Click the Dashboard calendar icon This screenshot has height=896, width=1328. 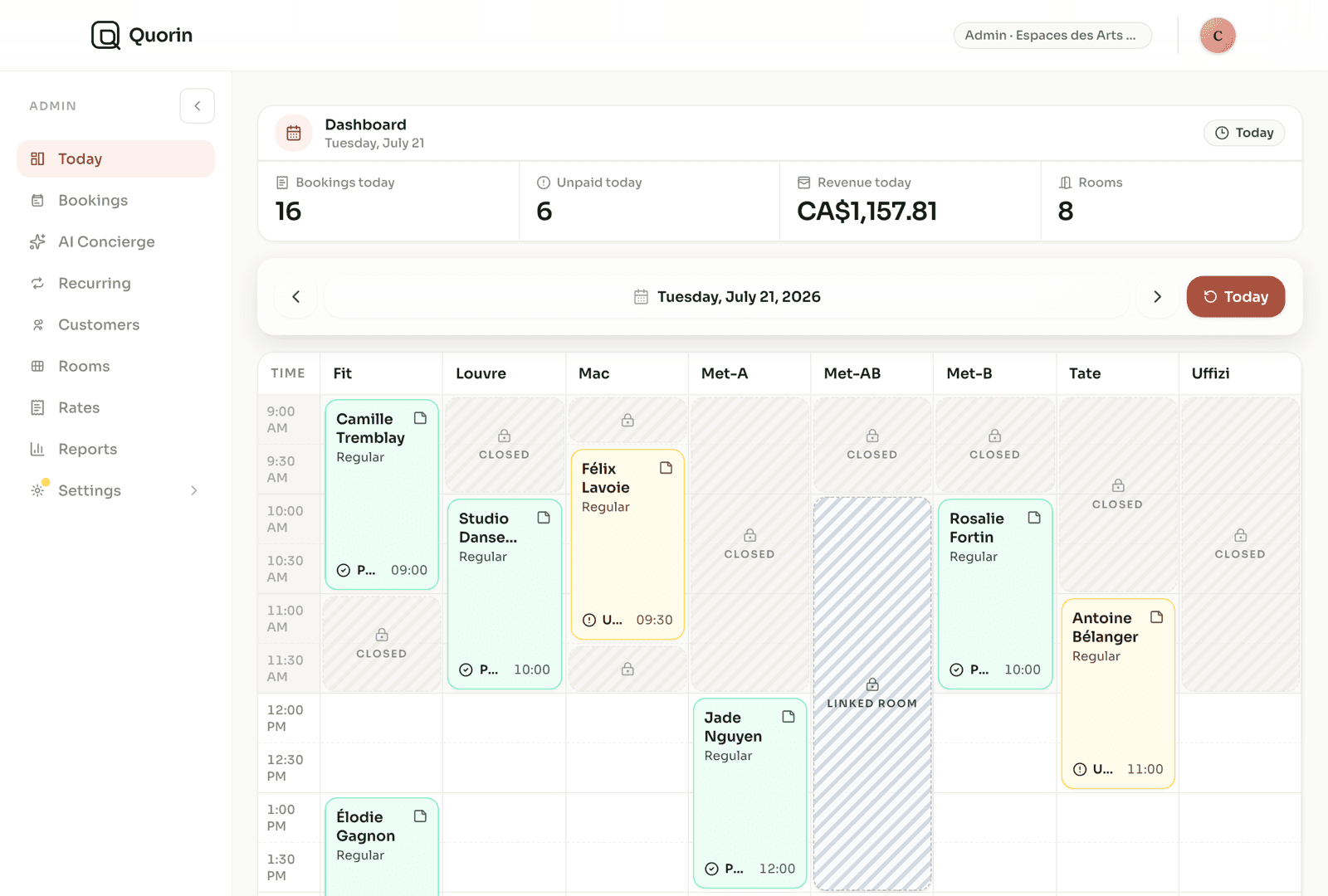point(294,133)
